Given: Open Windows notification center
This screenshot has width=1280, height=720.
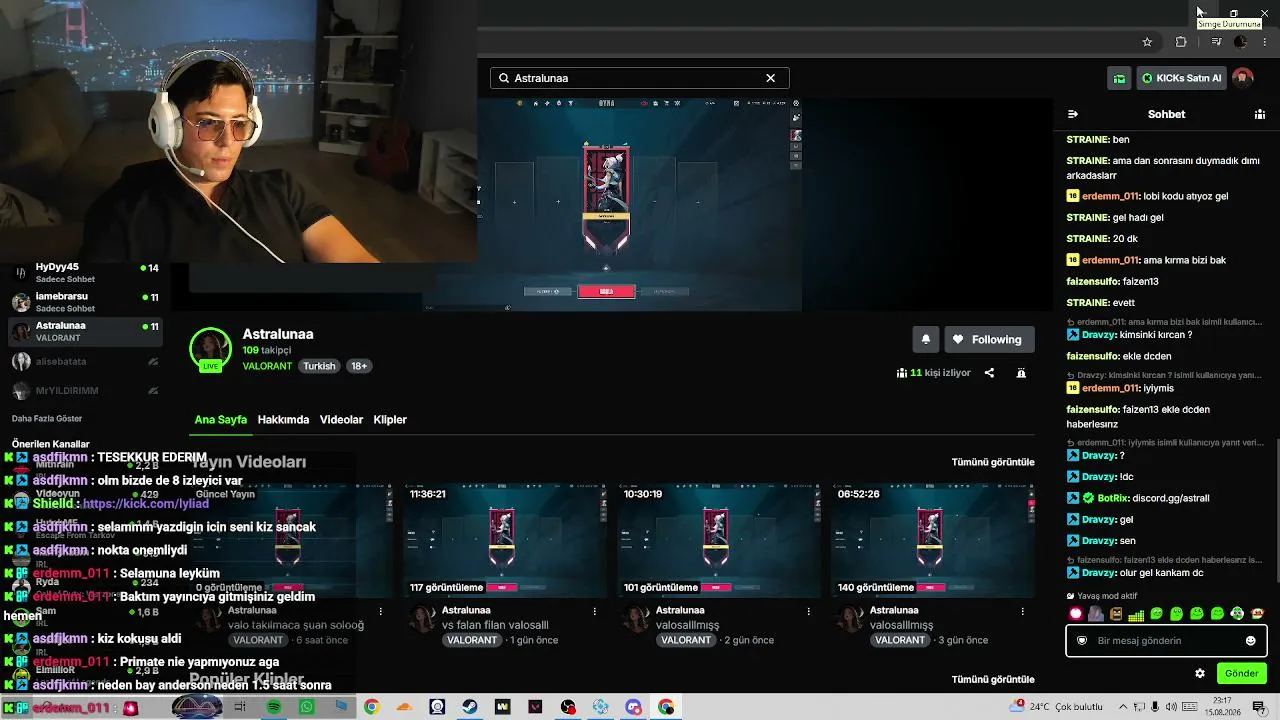Looking at the screenshot, I should tap(1260, 707).
